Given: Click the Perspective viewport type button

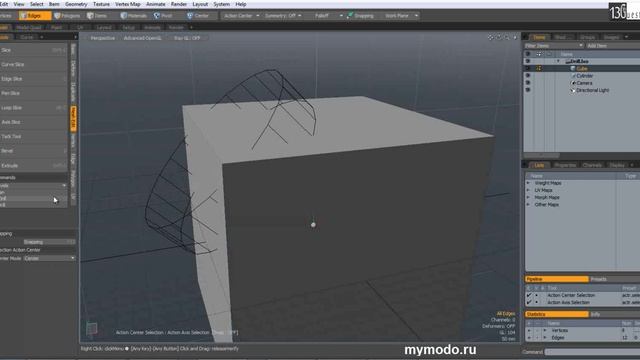Looking at the screenshot, I should pos(102,38).
